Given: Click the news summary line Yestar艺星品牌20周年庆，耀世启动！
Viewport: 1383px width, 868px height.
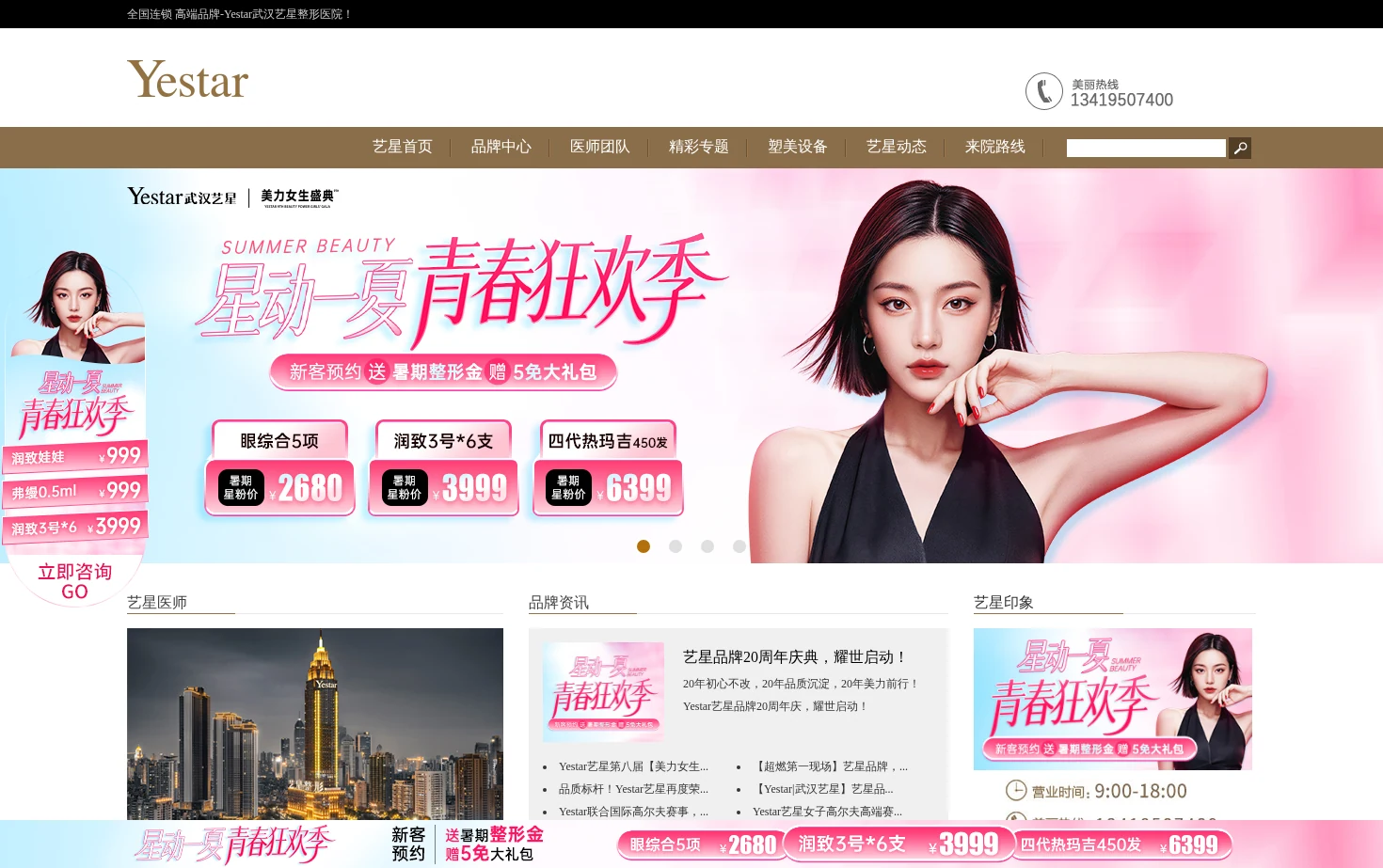Looking at the screenshot, I should point(775,706).
